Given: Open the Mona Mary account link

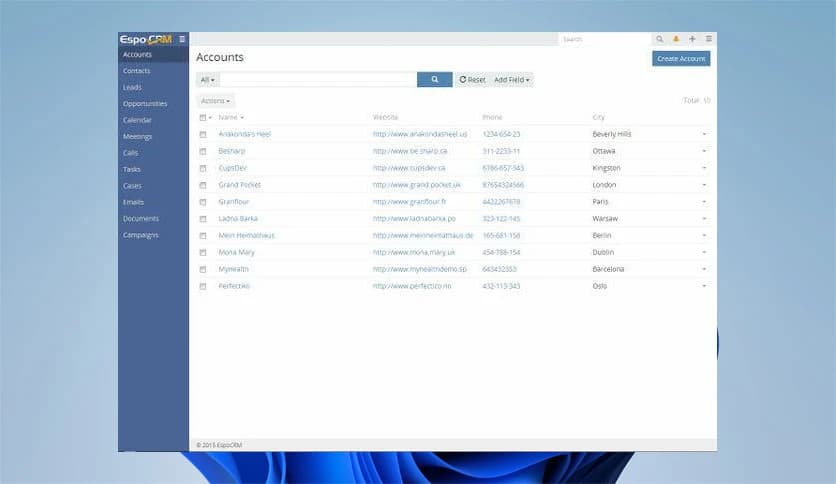Looking at the screenshot, I should click(x=236, y=252).
